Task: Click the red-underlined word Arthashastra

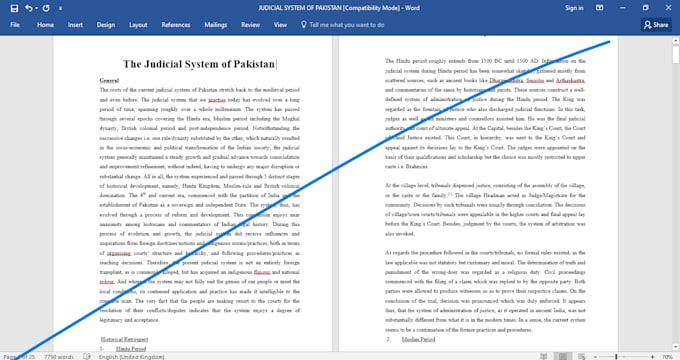Action: [570, 80]
